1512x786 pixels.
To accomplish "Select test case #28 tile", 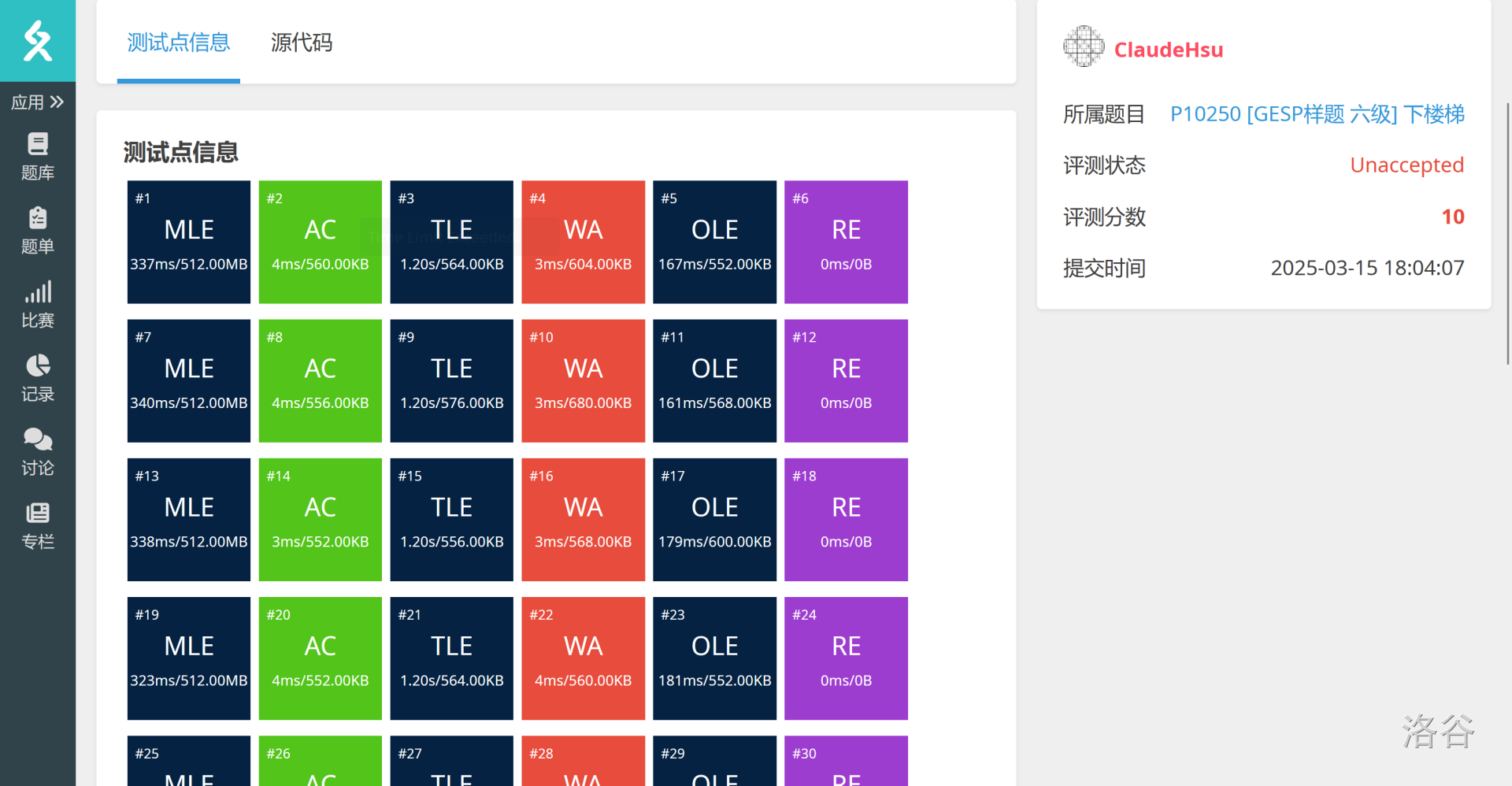I will 584,761.
